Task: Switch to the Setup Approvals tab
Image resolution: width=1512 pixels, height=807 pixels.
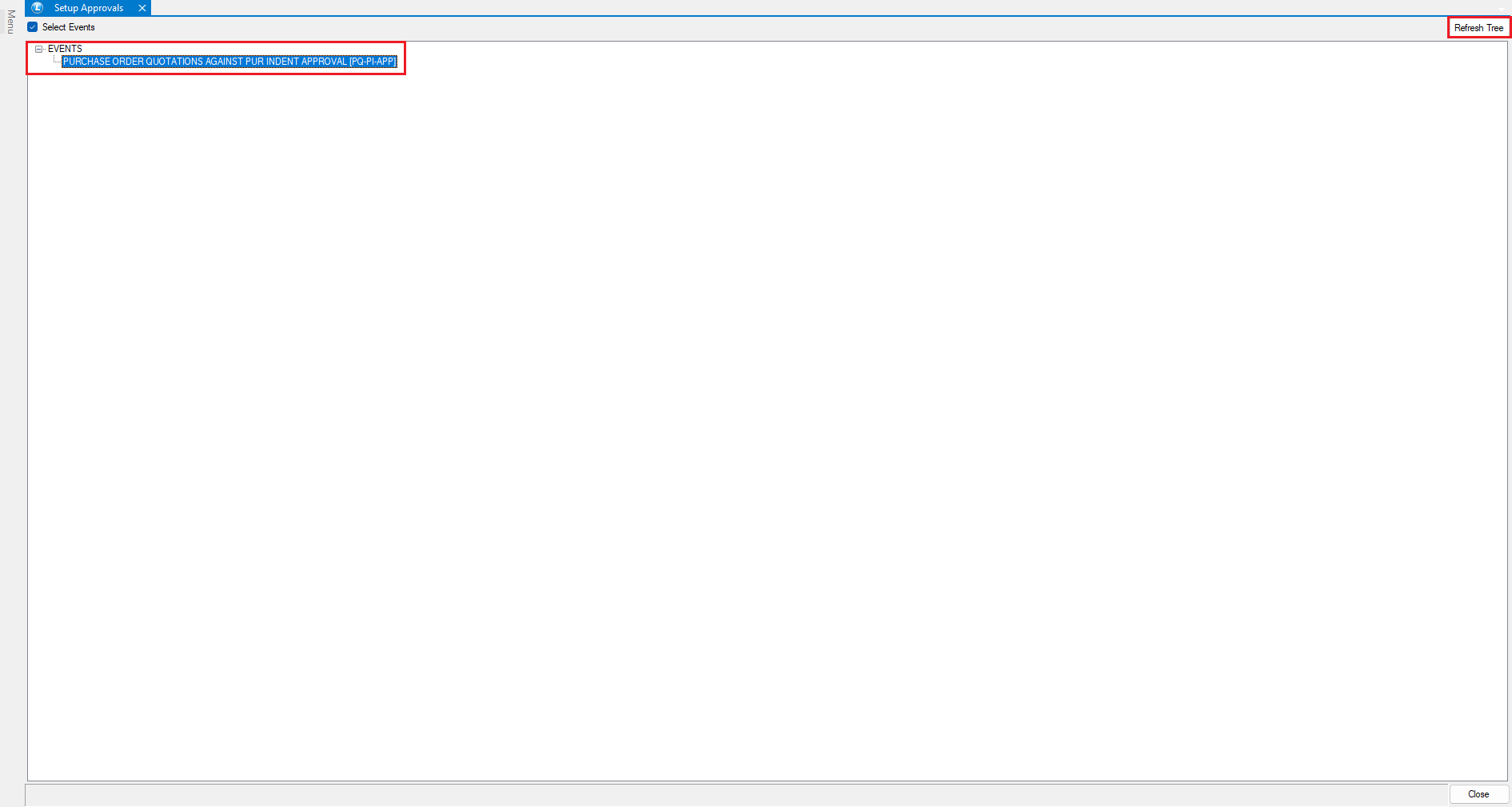Action: click(89, 8)
